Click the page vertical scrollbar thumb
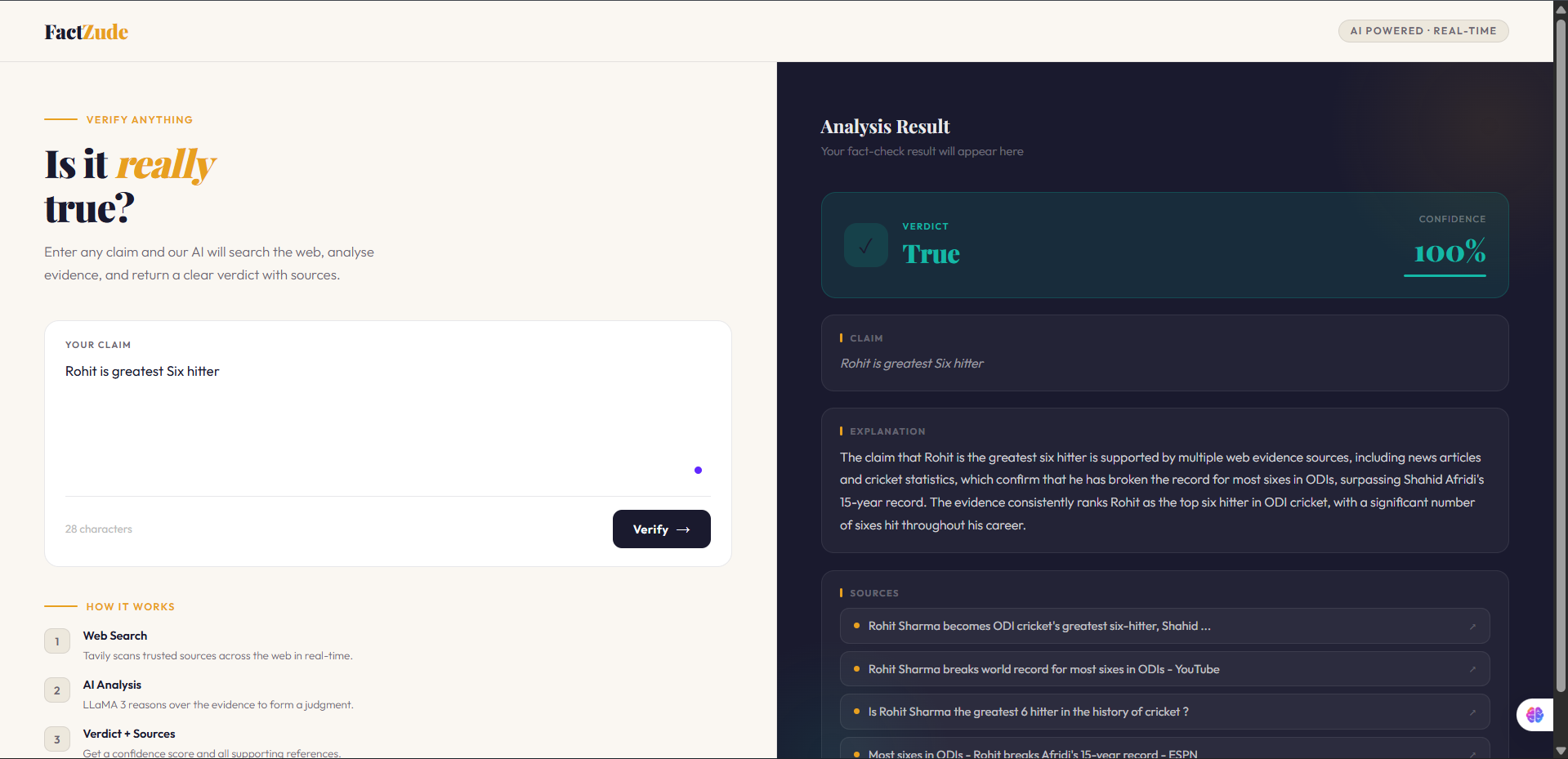The image size is (1568, 759). 1561,355
